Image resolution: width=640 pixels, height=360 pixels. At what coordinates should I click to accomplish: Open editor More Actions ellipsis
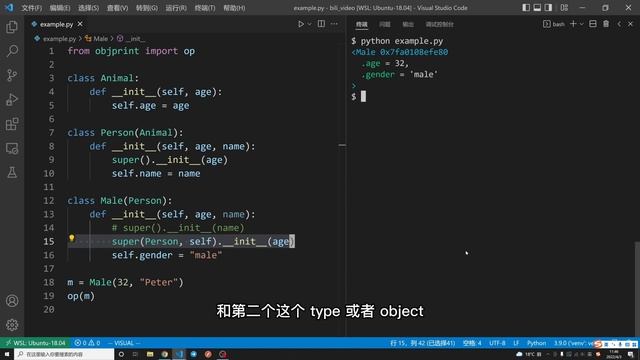pos(334,24)
